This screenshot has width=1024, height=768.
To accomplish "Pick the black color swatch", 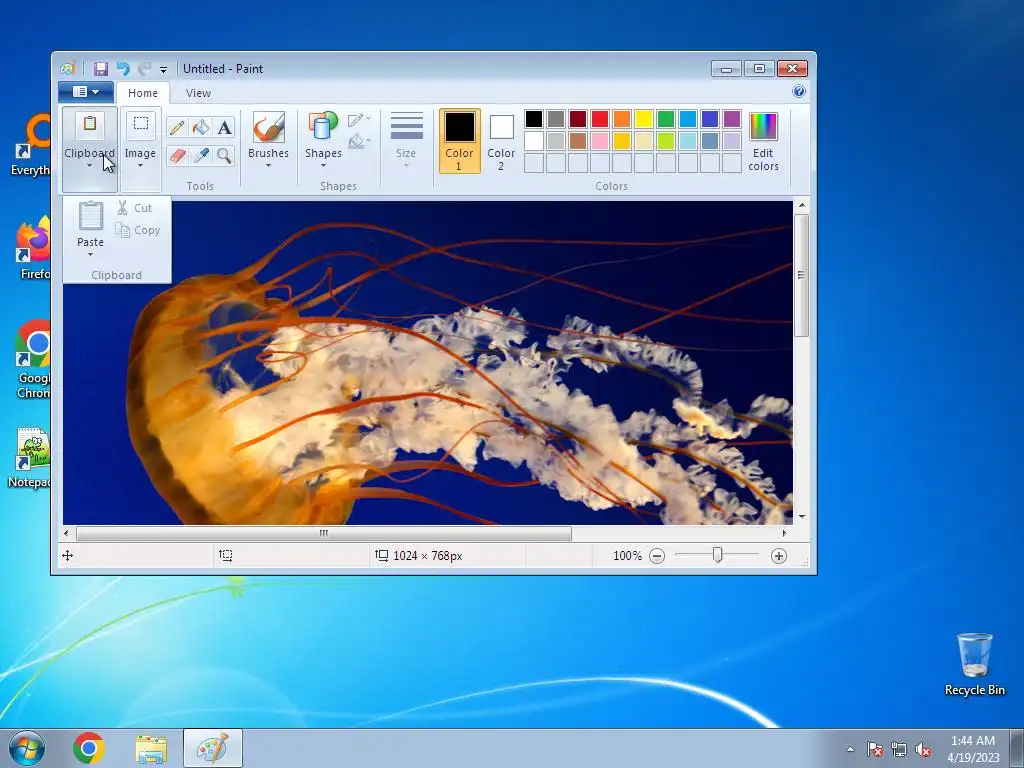I will 534,119.
